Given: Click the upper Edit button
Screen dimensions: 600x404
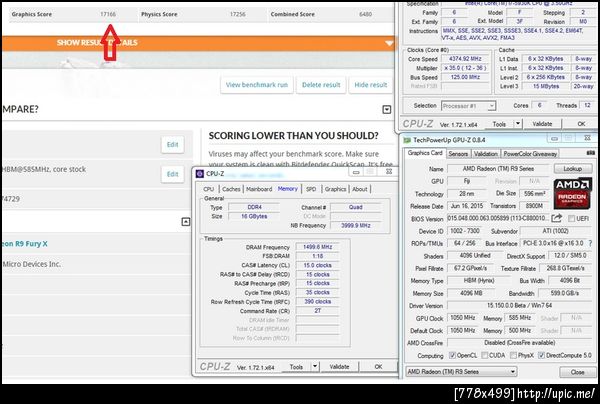Looking at the screenshot, I should pos(173,145).
